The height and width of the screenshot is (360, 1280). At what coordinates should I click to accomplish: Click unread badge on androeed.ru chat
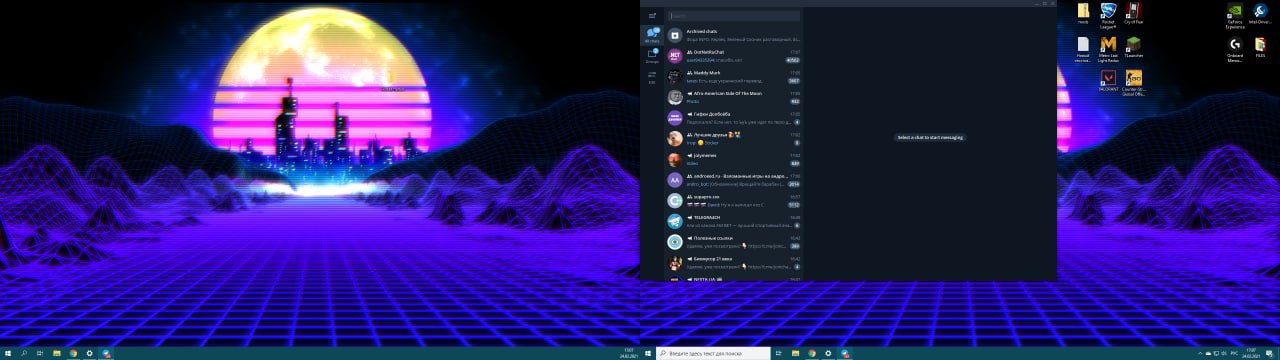point(794,184)
